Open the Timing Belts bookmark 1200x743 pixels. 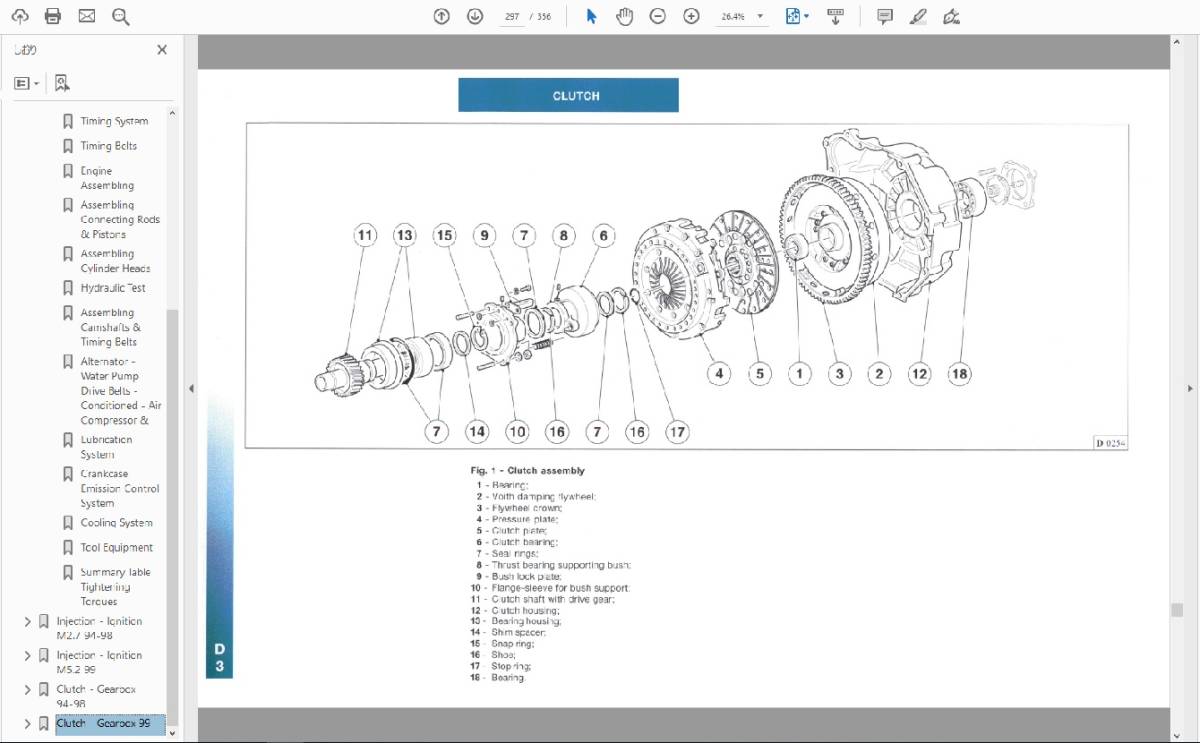pos(108,146)
